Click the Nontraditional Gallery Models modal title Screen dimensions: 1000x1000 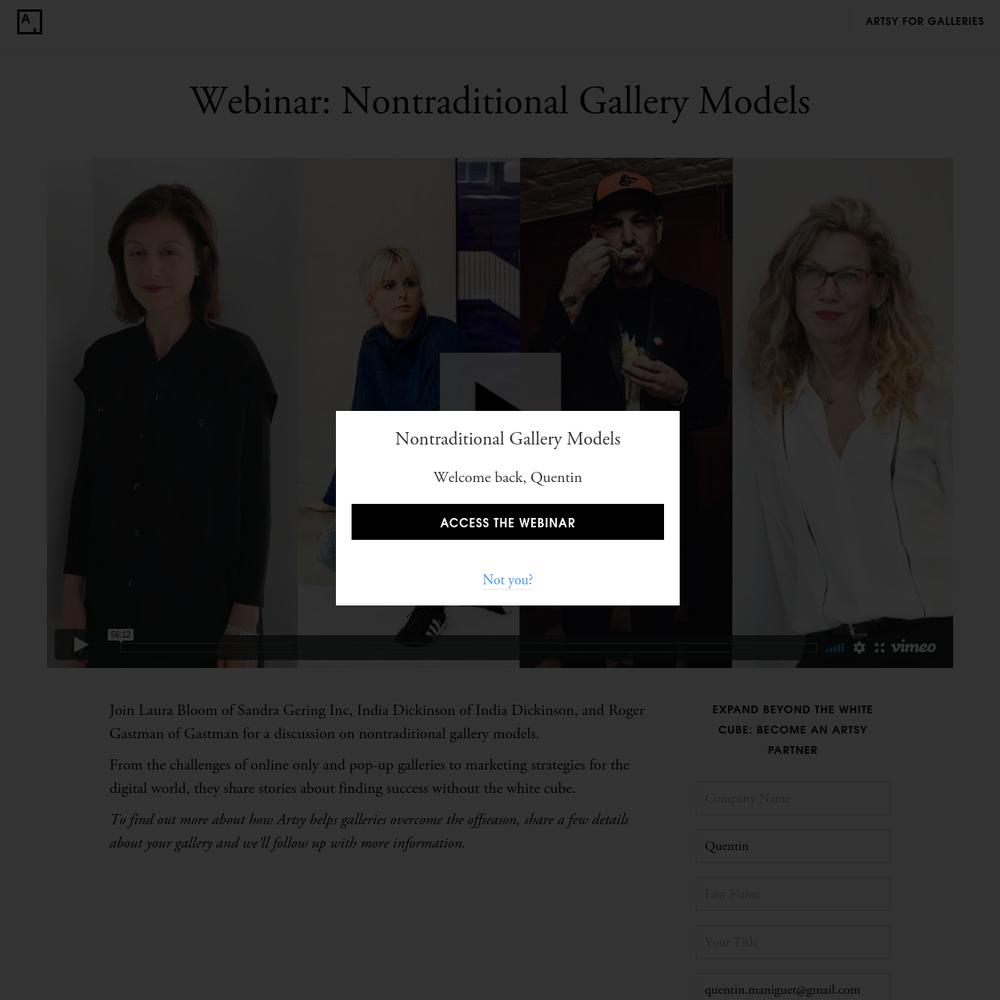point(508,439)
